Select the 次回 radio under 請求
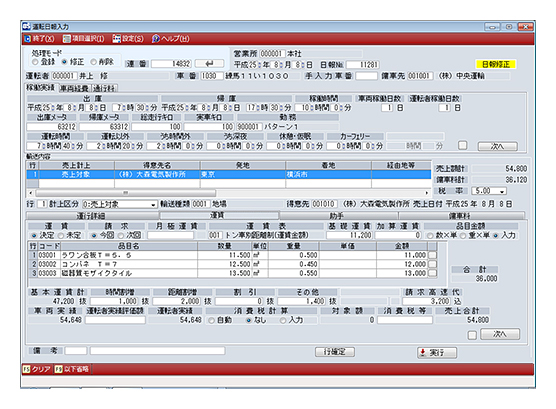 (121, 235)
